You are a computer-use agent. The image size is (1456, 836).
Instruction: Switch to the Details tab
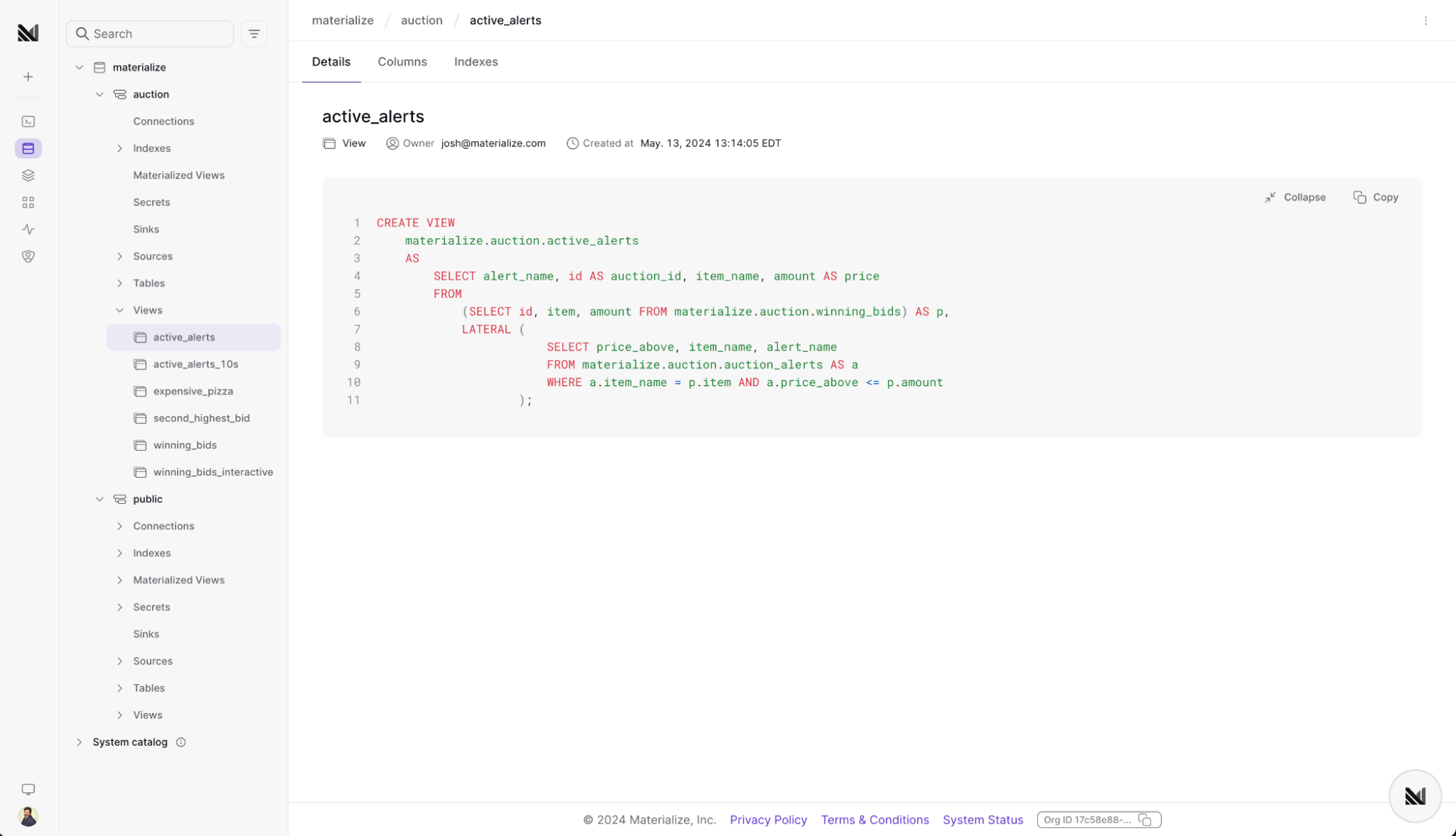point(331,62)
